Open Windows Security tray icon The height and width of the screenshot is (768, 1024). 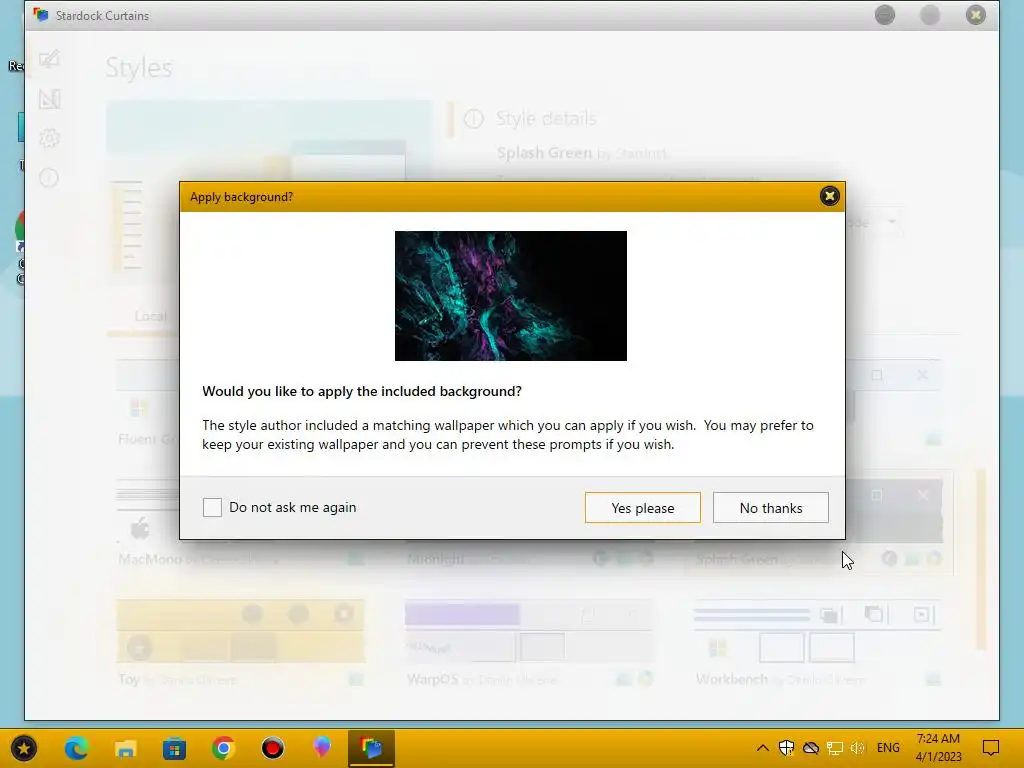[x=786, y=748]
